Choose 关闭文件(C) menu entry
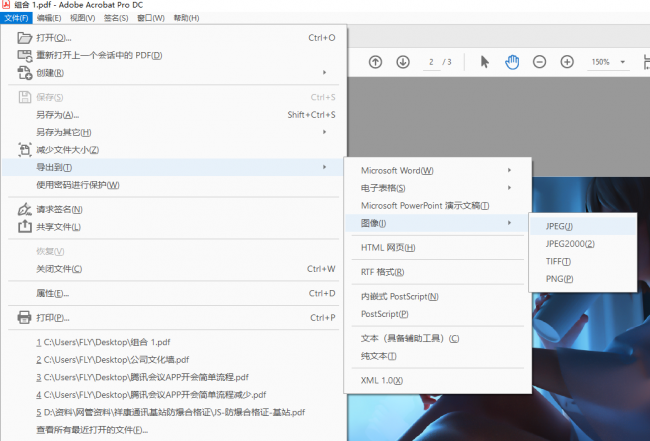Screen dimensions: 650x441 (174, 269)
